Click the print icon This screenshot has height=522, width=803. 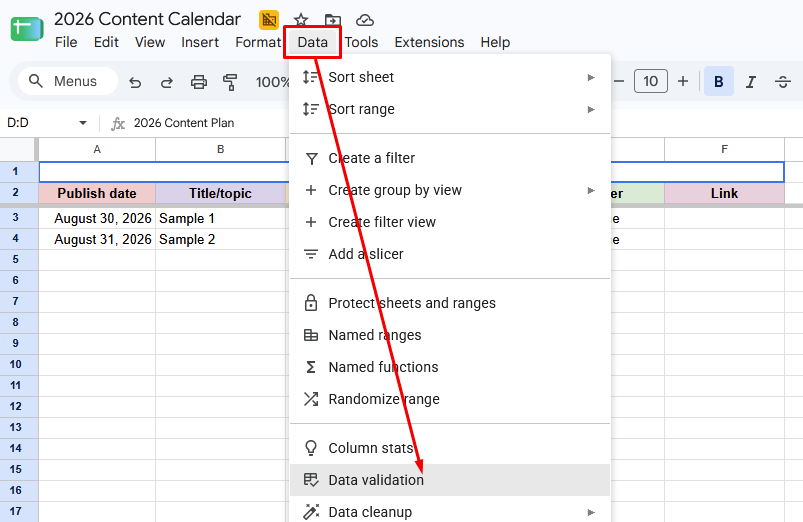pos(199,82)
